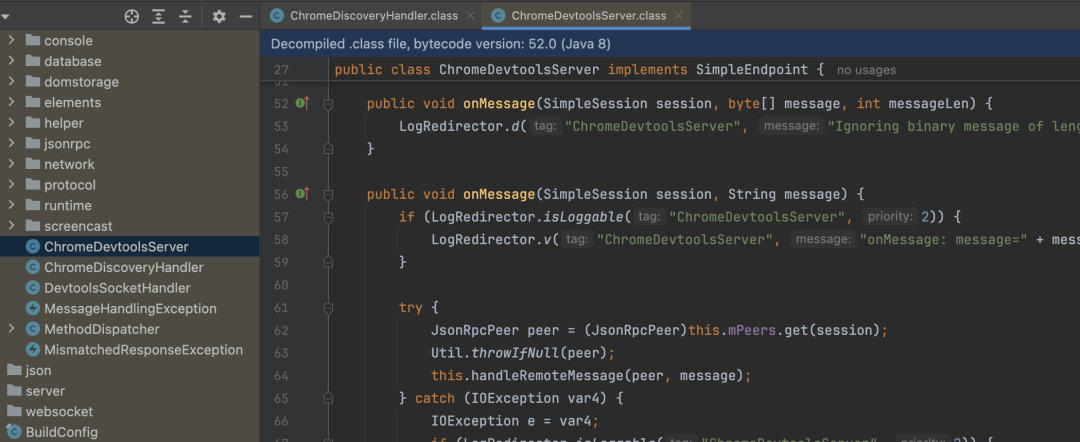The image size is (1080, 442).
Task: Expand the screencast folder
Action: tap(12, 226)
